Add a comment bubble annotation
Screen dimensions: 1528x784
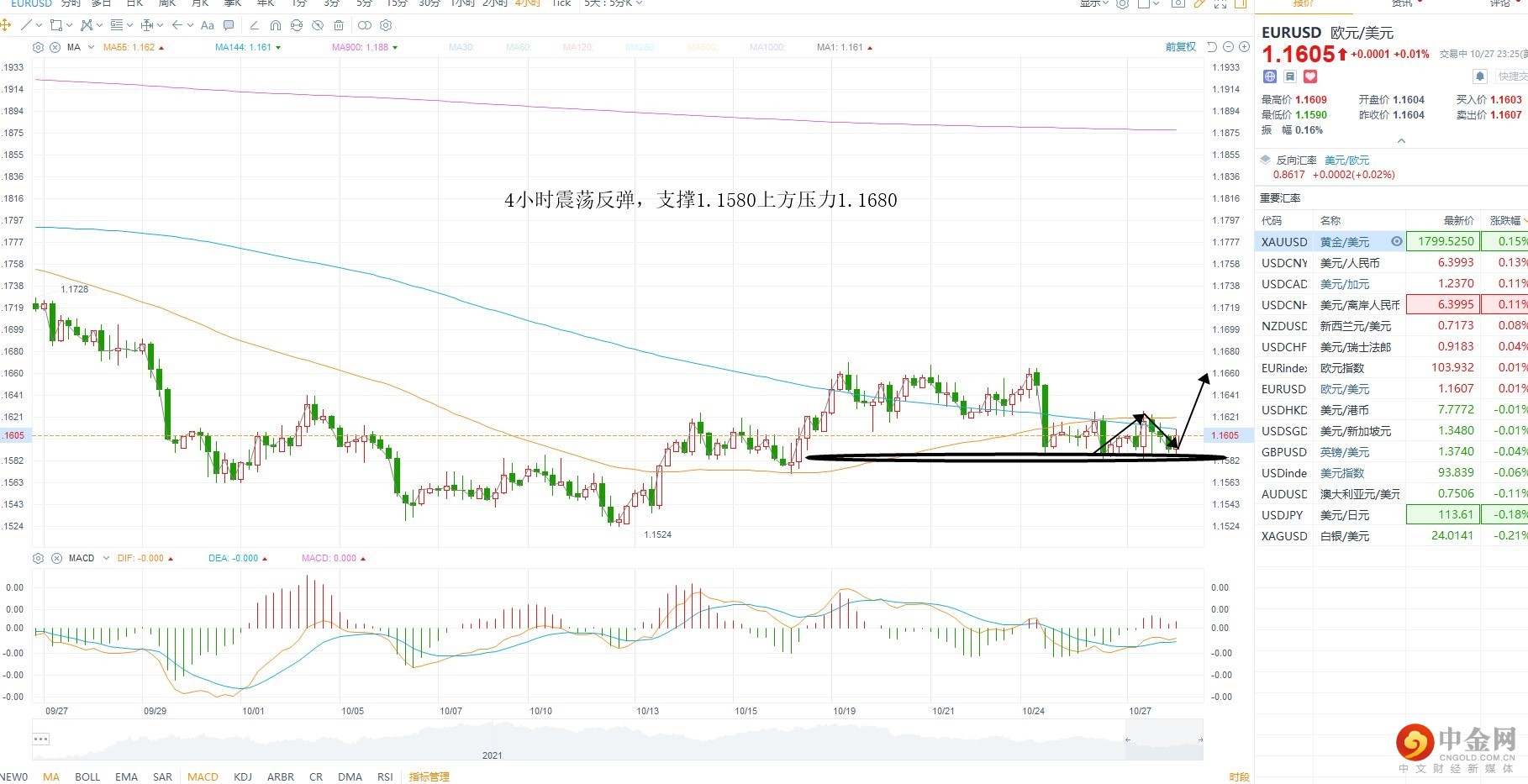click(x=229, y=25)
